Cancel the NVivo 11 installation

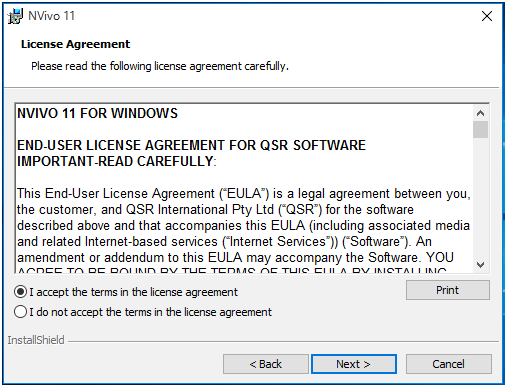[448, 364]
